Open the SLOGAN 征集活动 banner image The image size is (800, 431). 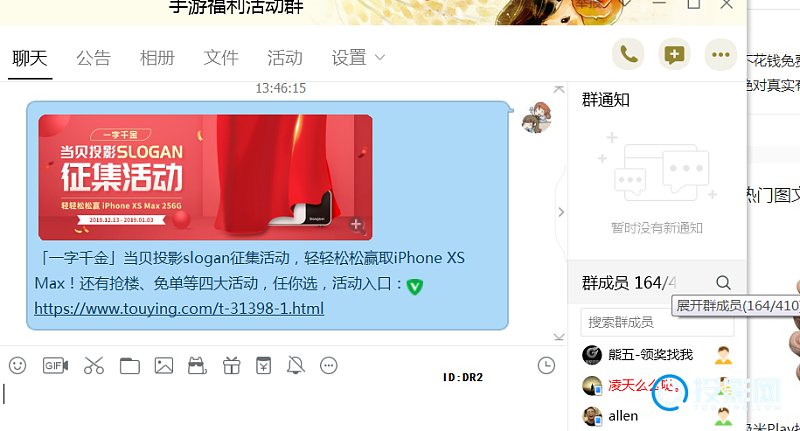point(205,177)
